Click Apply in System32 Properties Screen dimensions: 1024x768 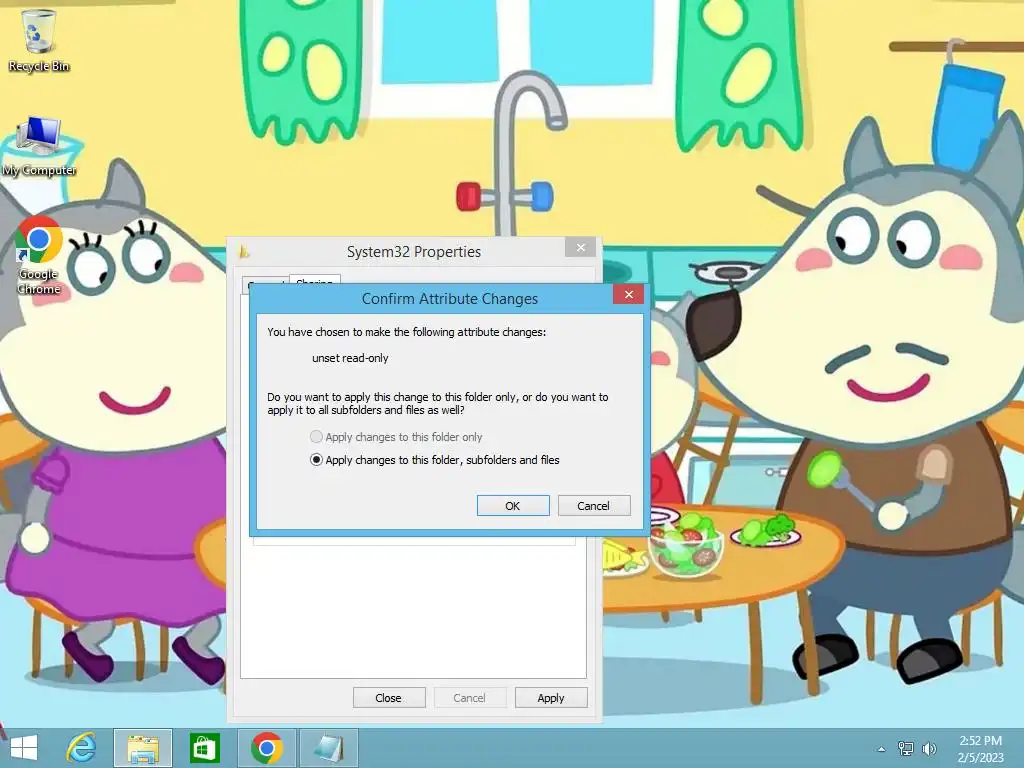click(x=551, y=697)
